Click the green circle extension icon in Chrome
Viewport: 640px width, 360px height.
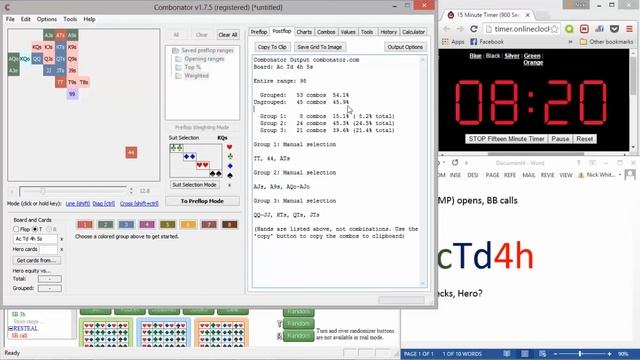(x=569, y=29)
